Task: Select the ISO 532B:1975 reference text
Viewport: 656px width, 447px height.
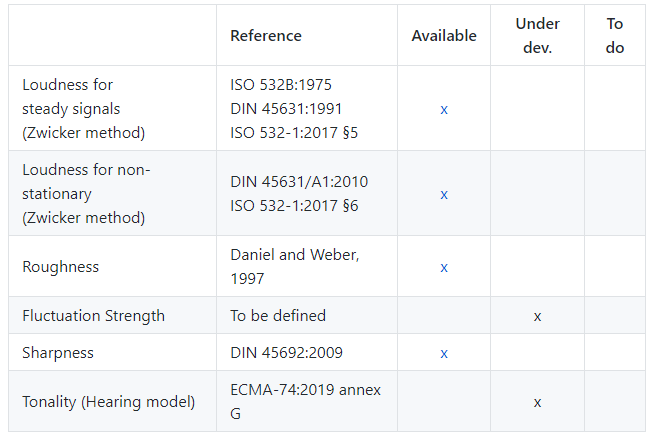Action: coord(281,85)
